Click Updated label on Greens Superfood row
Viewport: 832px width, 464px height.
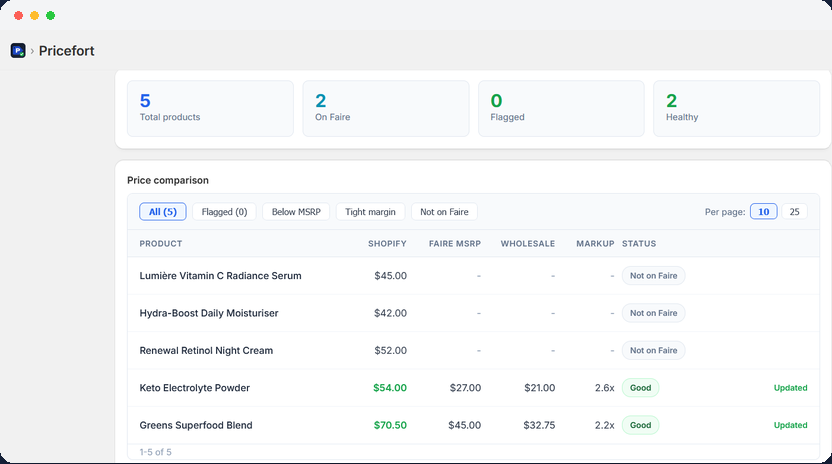click(791, 425)
